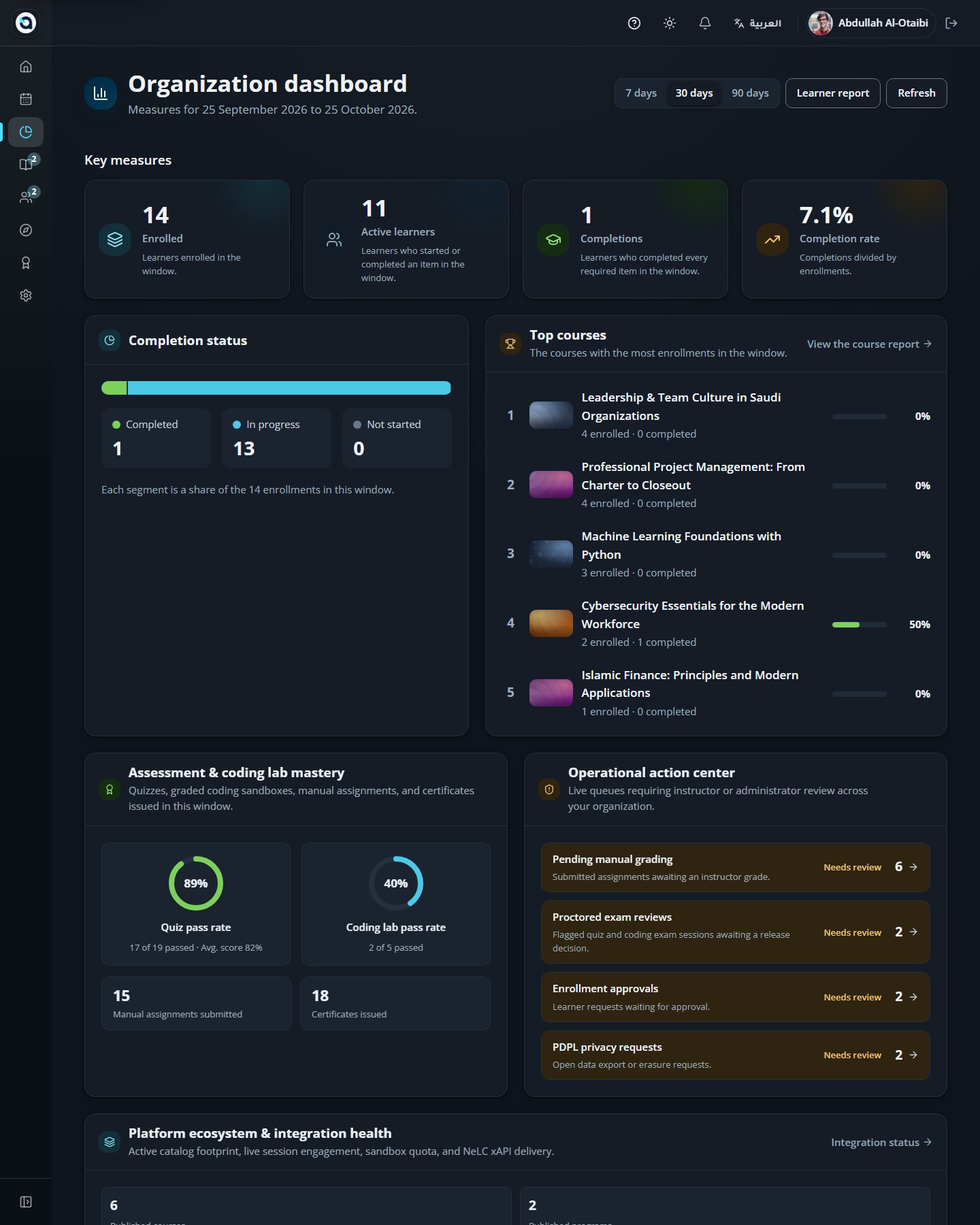Open the Integration status link
This screenshot has width=980, height=1225.
click(x=881, y=1143)
